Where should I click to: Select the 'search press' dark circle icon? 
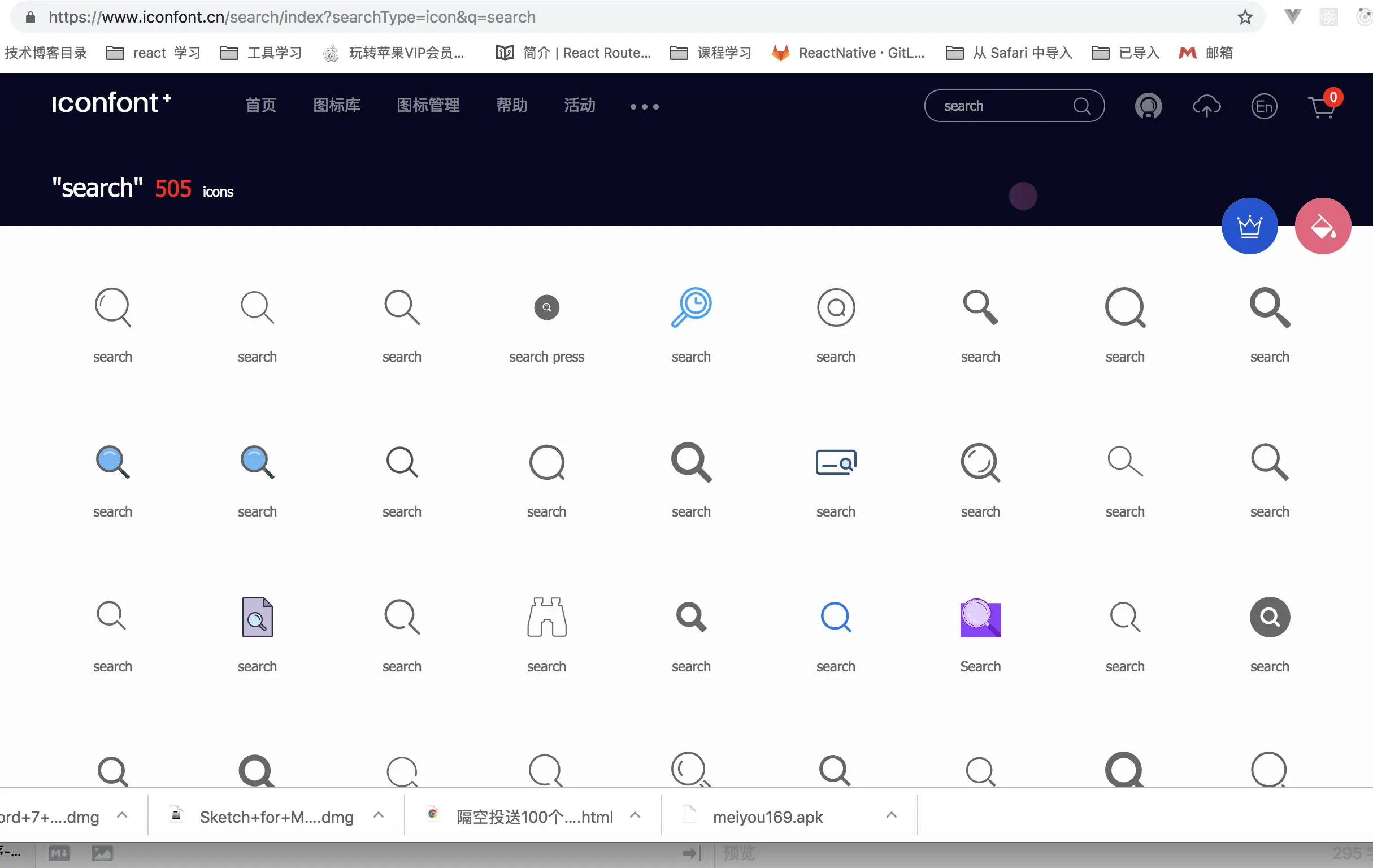click(546, 307)
